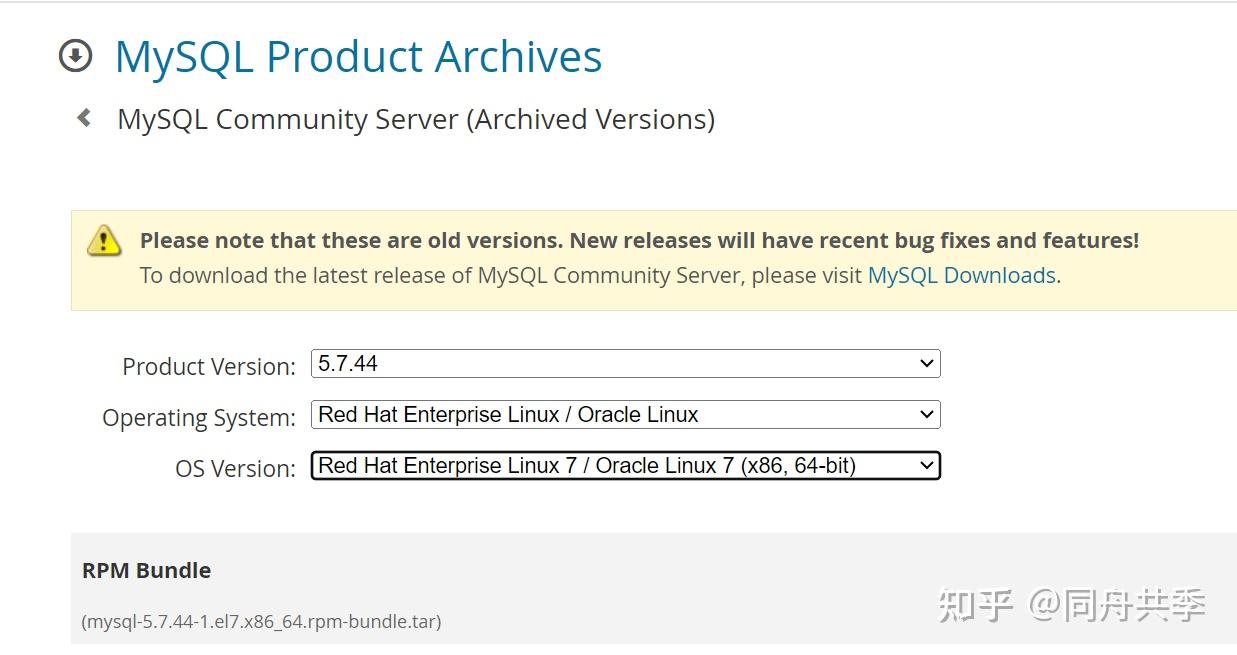The height and width of the screenshot is (655, 1237).
Task: Click the latest release download notice sentence
Action: click(x=600, y=275)
